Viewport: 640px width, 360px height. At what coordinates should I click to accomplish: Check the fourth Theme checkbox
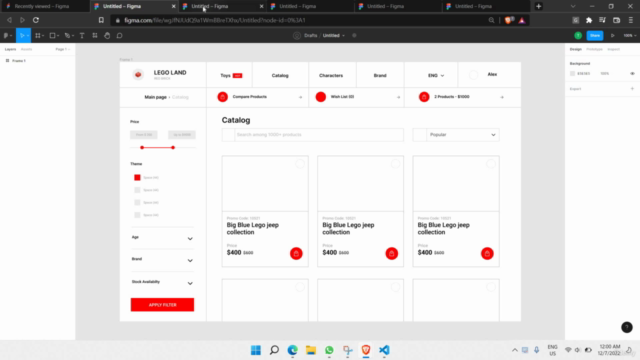click(x=137, y=215)
